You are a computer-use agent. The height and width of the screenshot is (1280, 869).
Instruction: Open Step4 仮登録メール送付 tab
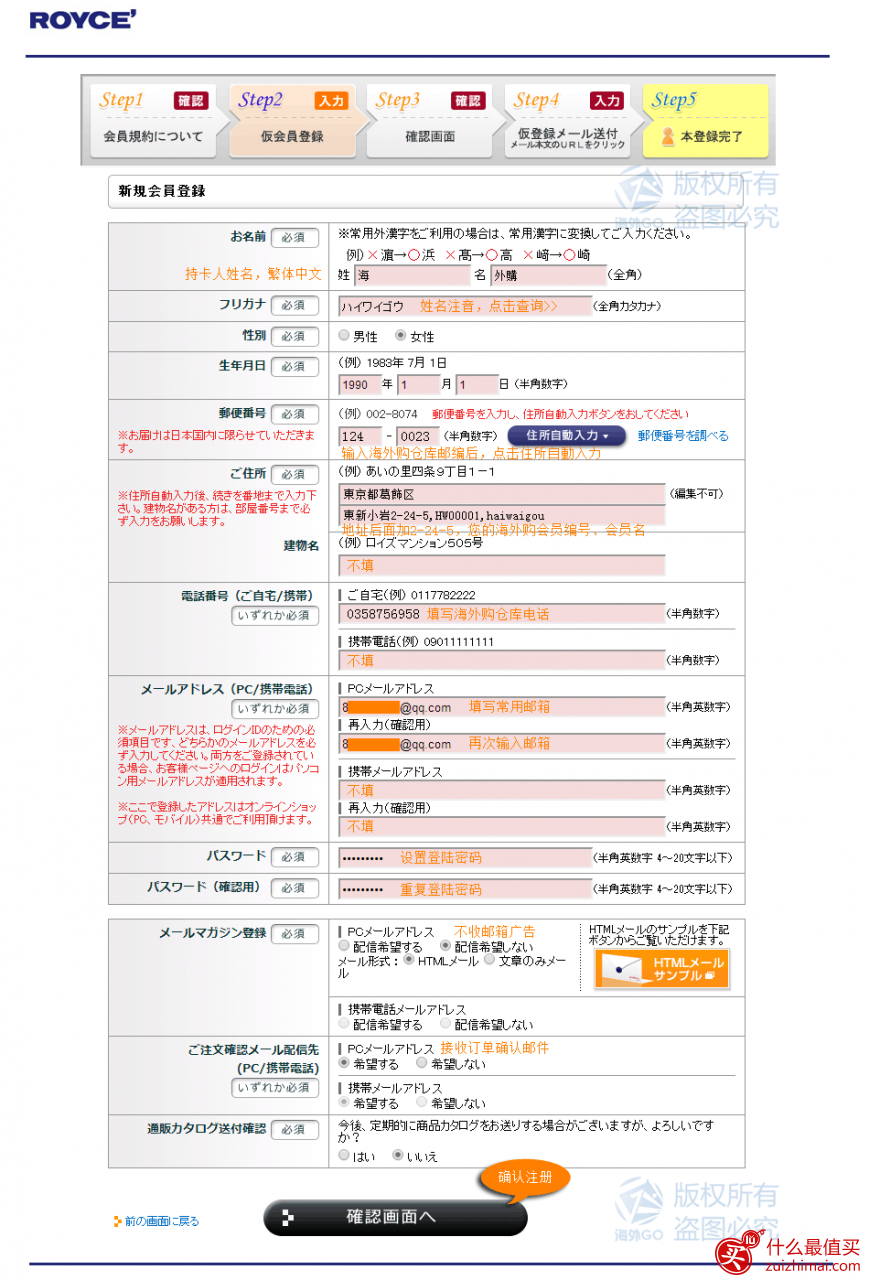(567, 121)
